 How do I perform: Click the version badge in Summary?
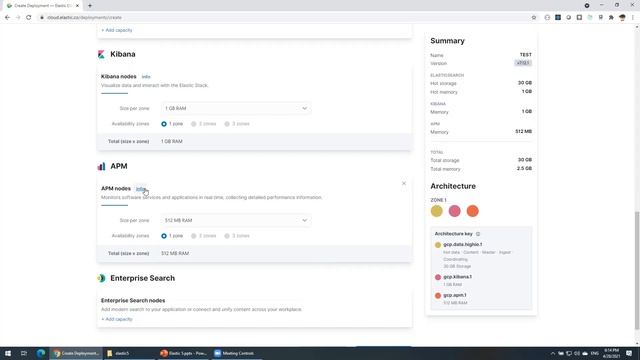tap(523, 63)
